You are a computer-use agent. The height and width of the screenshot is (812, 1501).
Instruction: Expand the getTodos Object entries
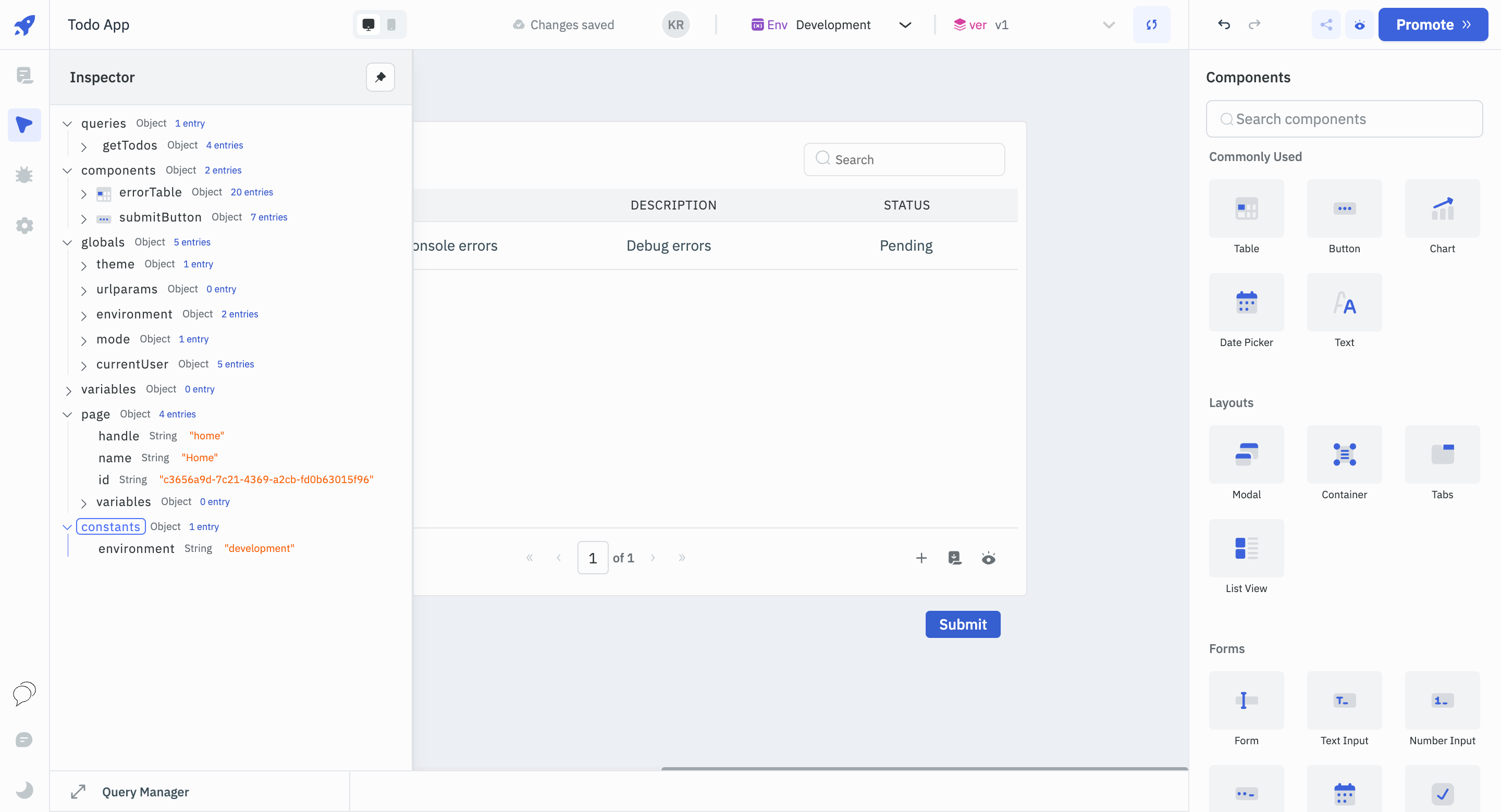pyautogui.click(x=84, y=145)
